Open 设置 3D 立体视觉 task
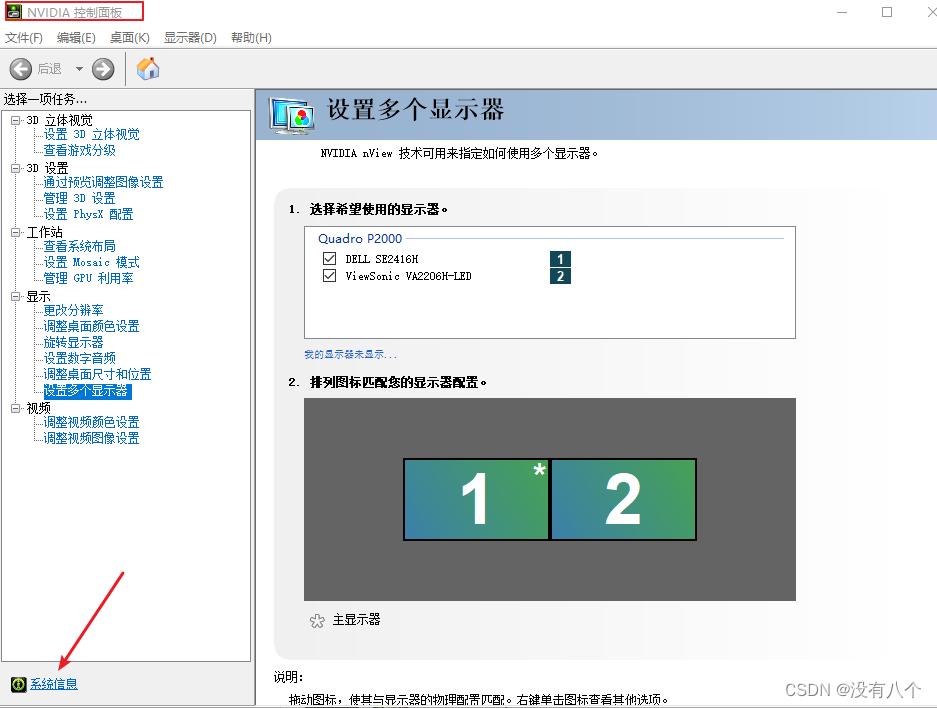The height and width of the screenshot is (708, 937). pyautogui.click(x=91, y=134)
